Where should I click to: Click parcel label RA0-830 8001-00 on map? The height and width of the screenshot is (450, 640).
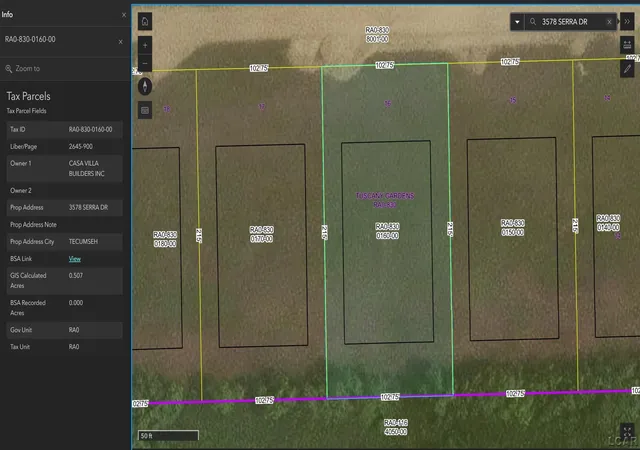377,35
